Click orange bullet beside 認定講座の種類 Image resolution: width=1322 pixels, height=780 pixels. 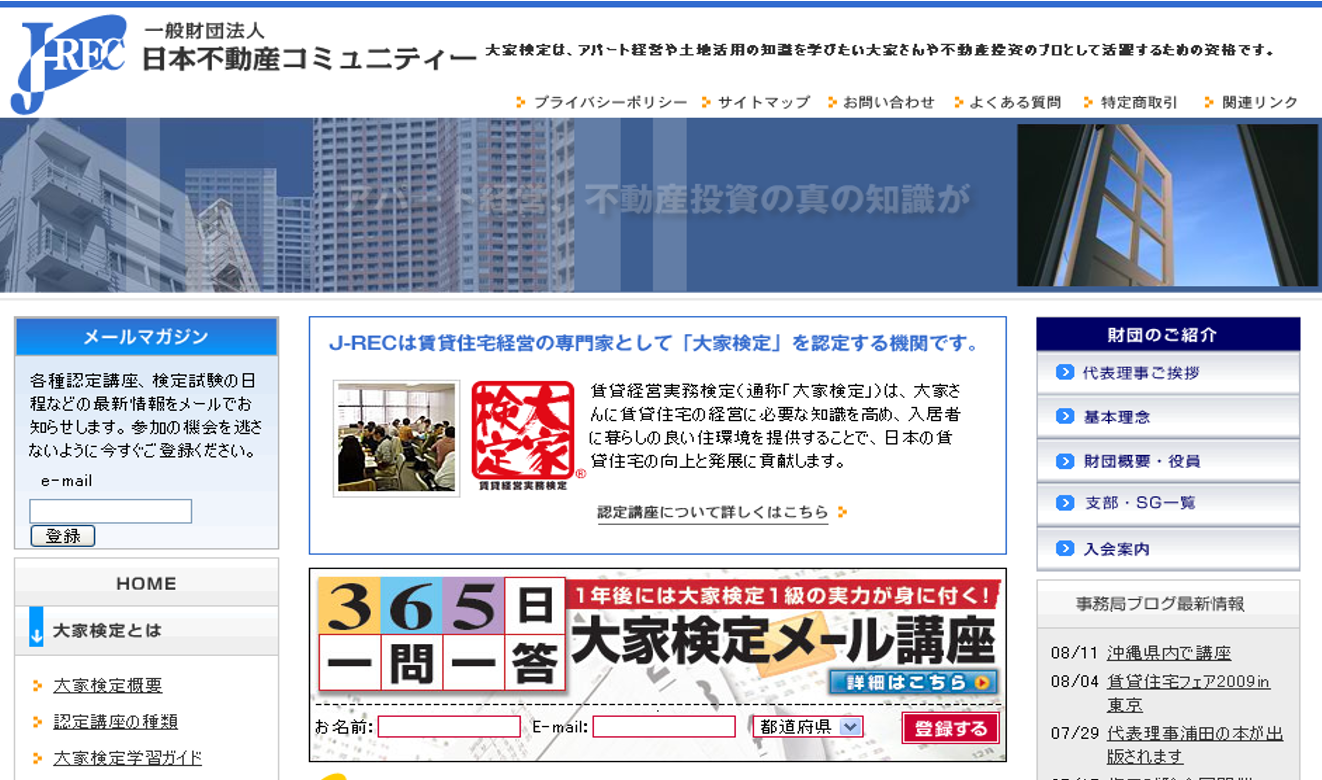point(38,722)
